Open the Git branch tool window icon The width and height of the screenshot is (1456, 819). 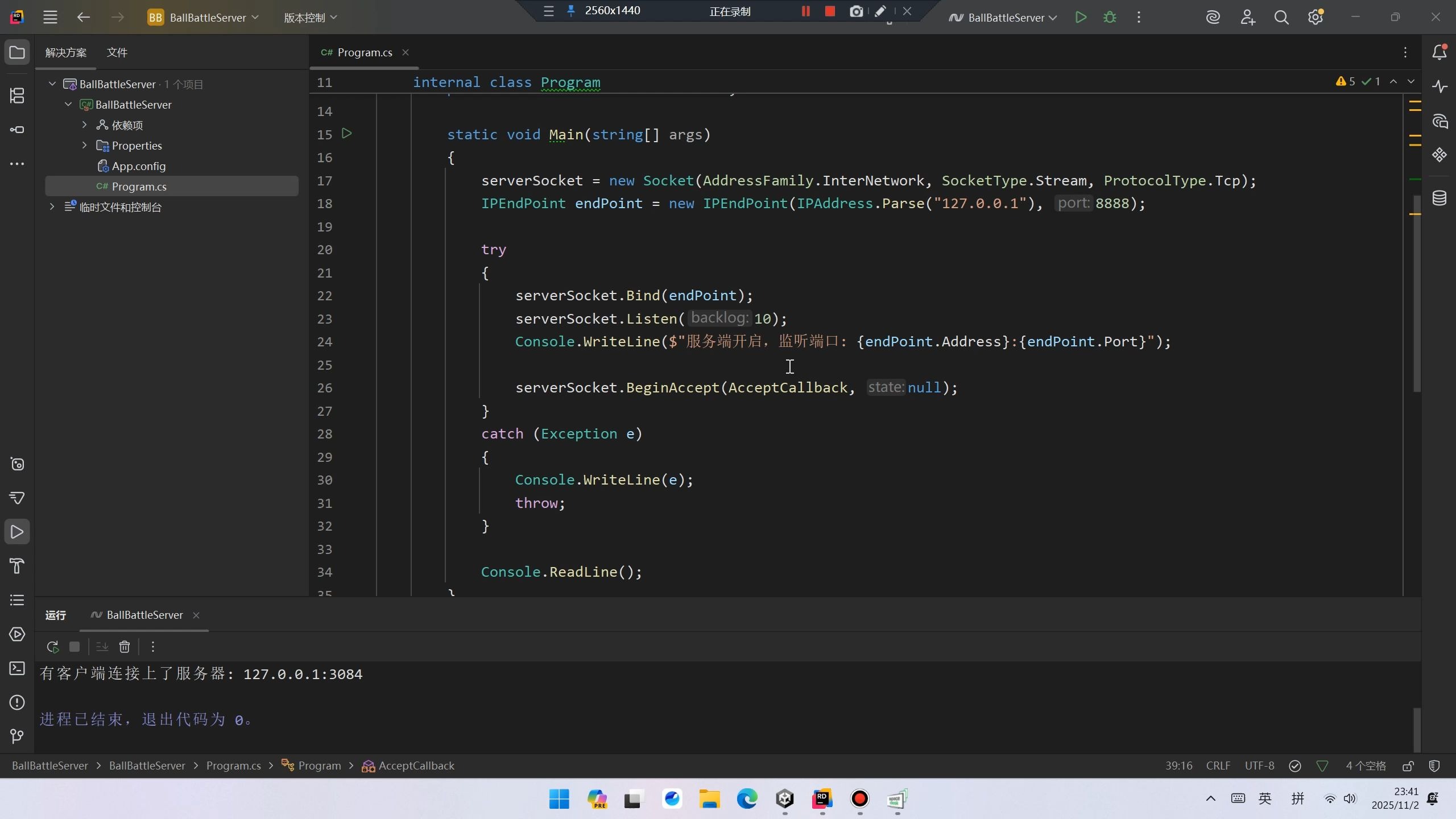pyautogui.click(x=17, y=737)
